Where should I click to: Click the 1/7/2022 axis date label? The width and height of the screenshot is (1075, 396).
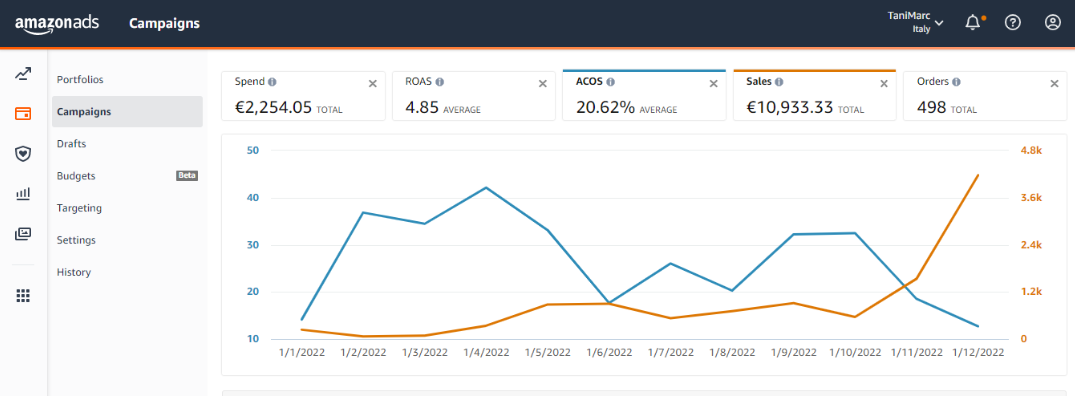[671, 352]
